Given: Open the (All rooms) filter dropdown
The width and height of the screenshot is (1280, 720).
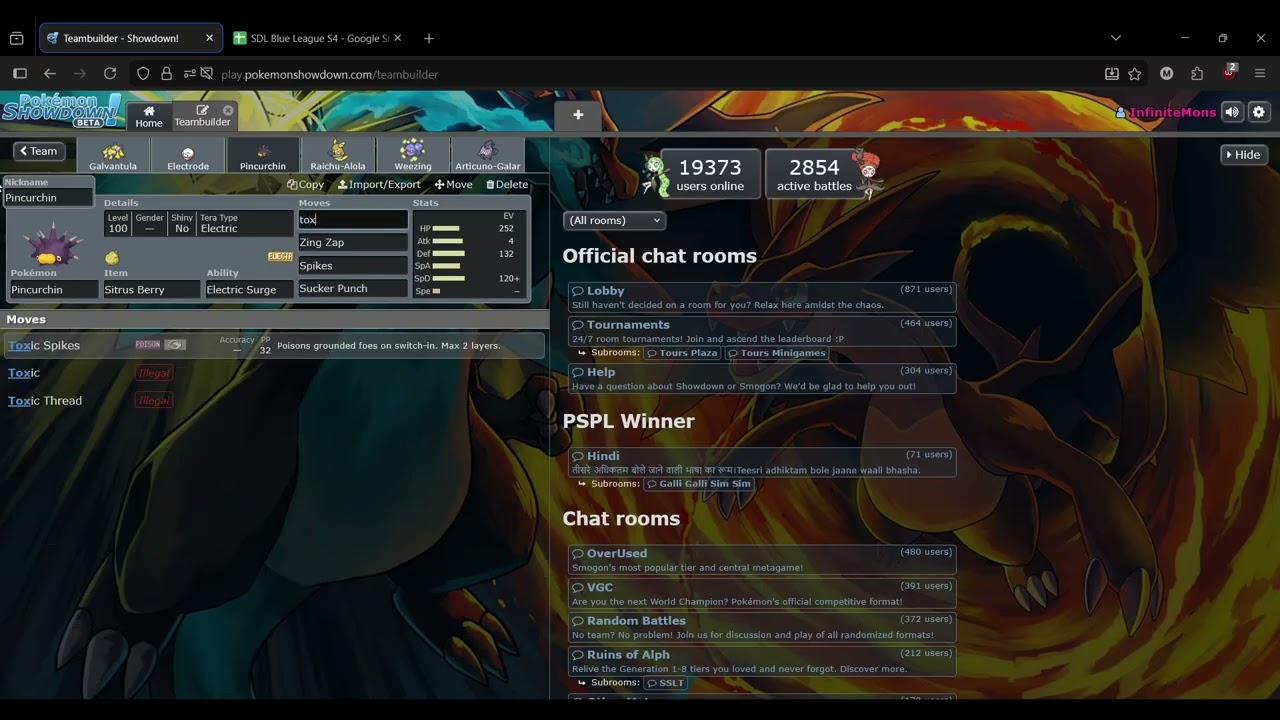Looking at the screenshot, I should pos(614,220).
